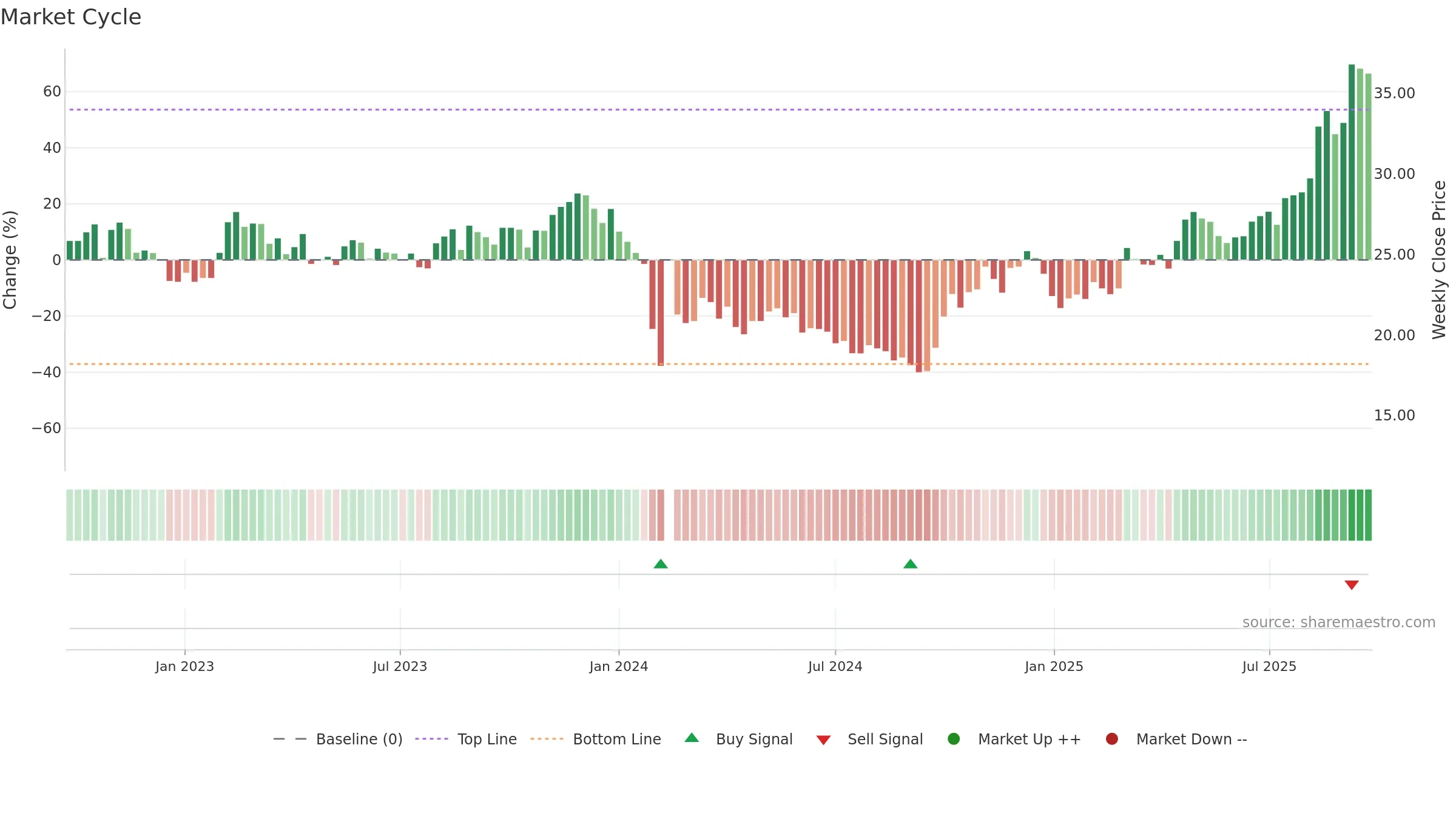Hide the Top Line legend series
1456x819 pixels.
(x=466, y=739)
